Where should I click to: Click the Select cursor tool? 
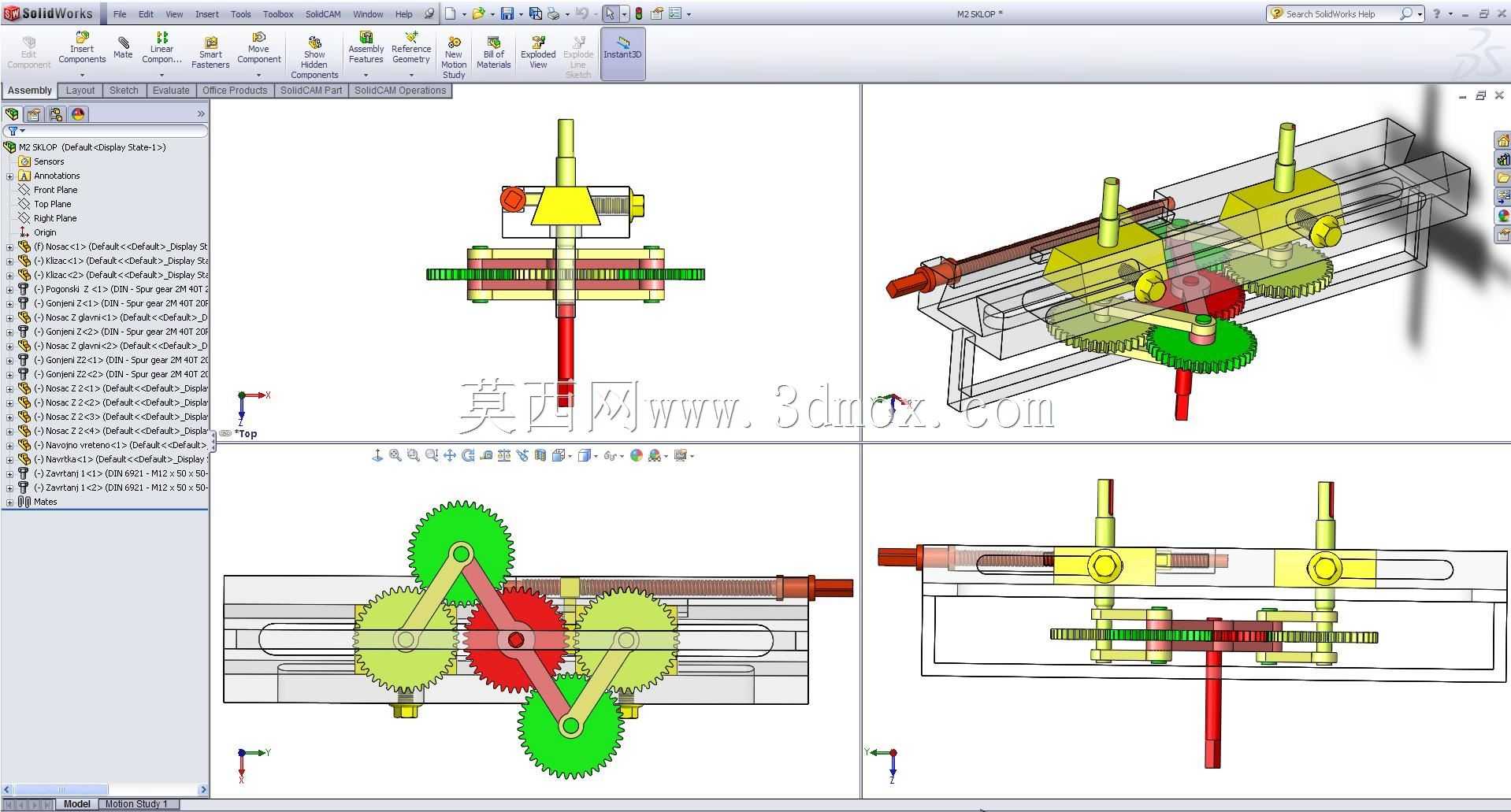(x=611, y=13)
